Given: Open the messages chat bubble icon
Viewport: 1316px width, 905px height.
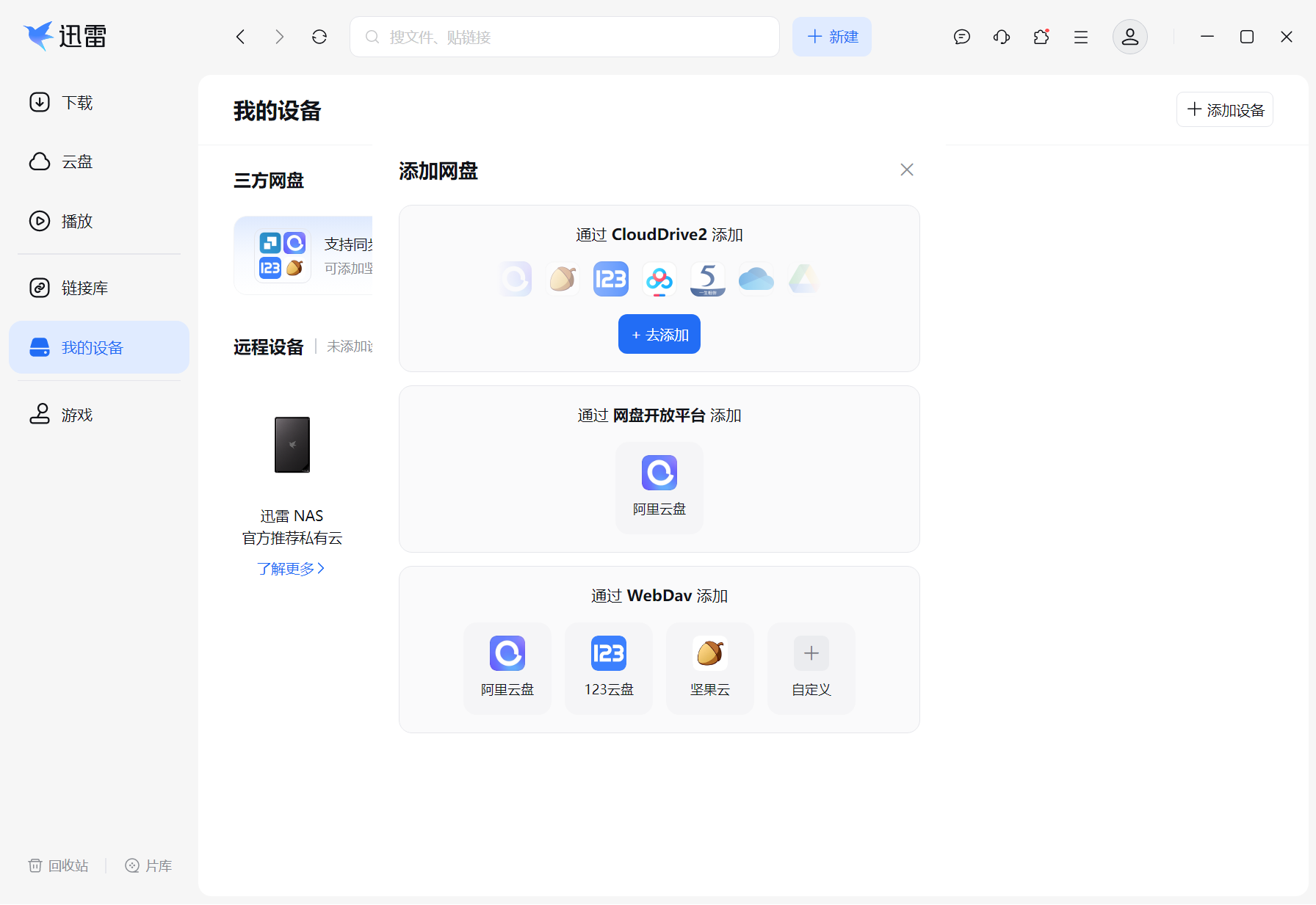Looking at the screenshot, I should point(962,37).
